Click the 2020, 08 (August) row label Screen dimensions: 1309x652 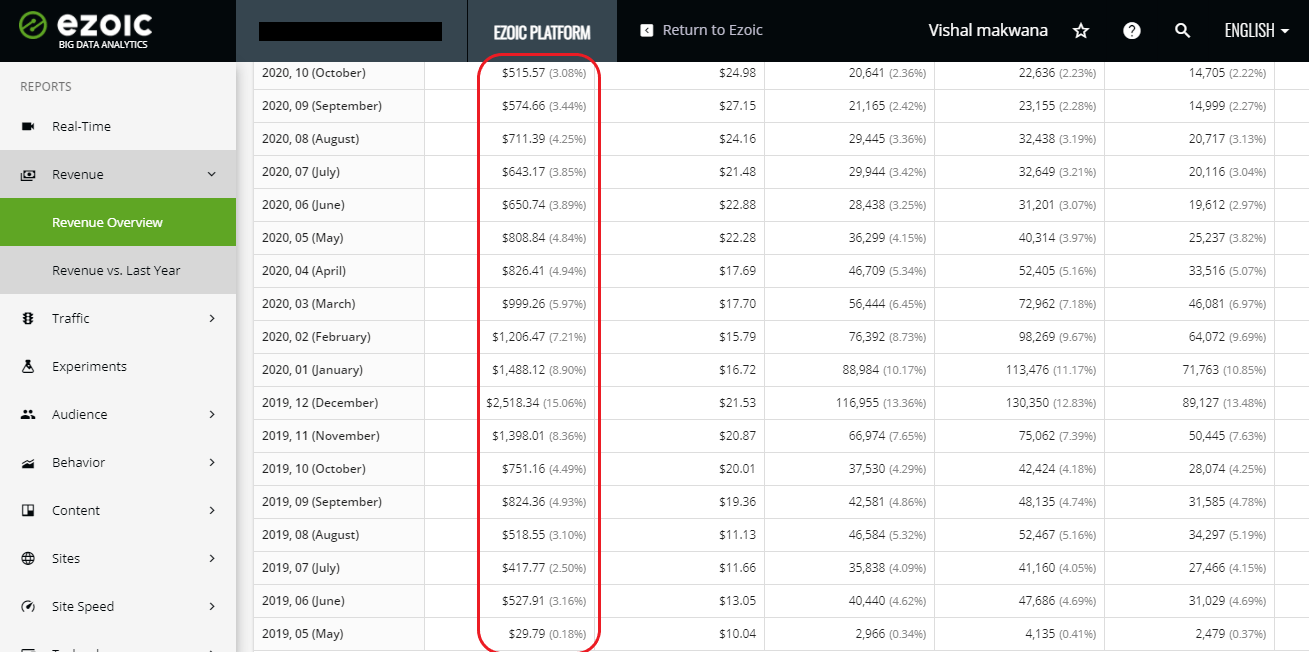click(x=310, y=139)
